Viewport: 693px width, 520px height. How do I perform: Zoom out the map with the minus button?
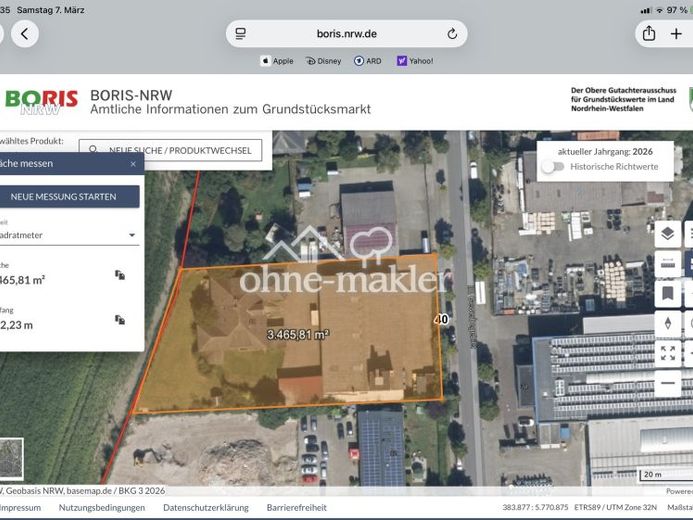coord(667,383)
